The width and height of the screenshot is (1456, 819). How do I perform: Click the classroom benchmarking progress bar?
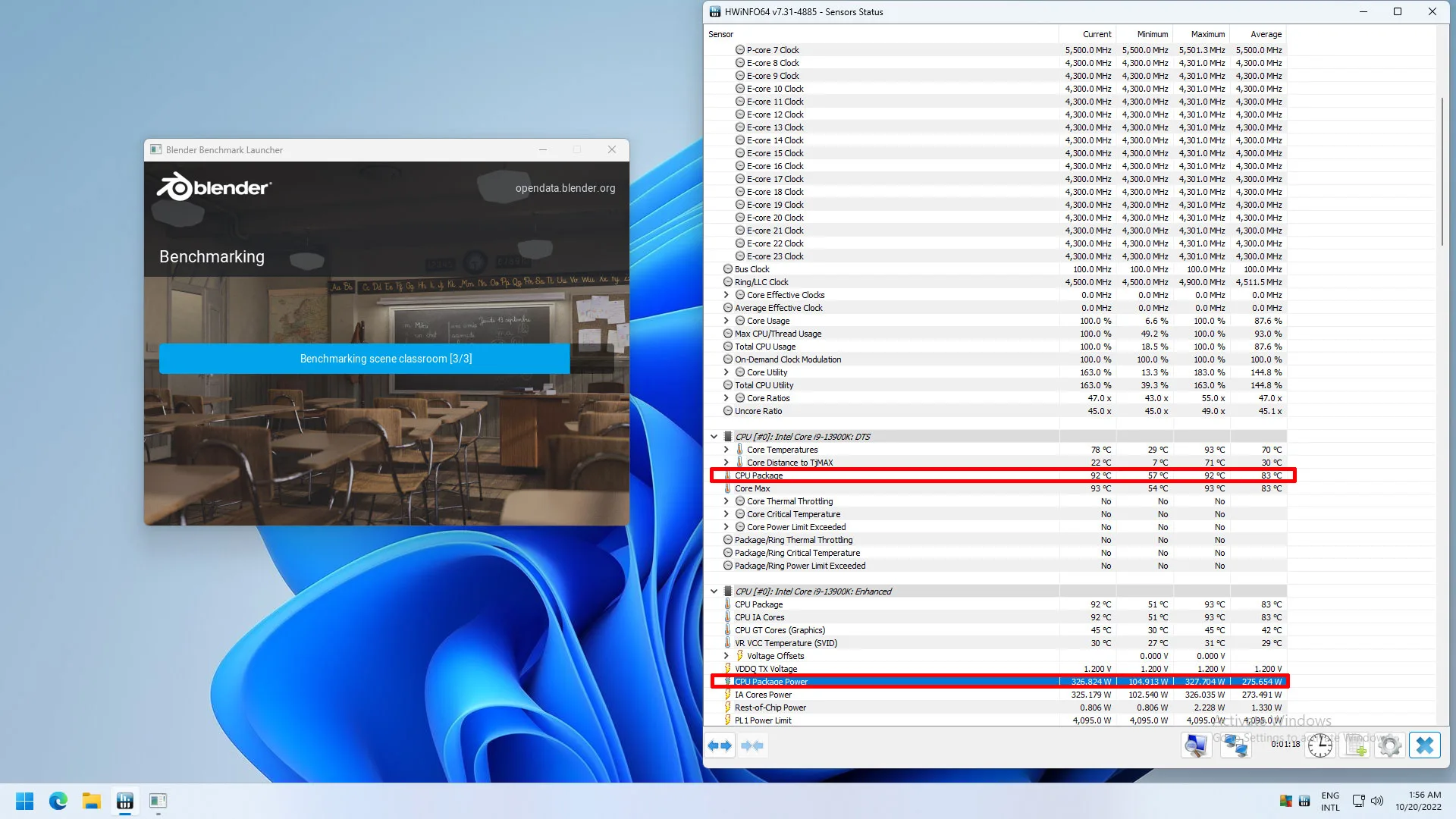[386, 359]
